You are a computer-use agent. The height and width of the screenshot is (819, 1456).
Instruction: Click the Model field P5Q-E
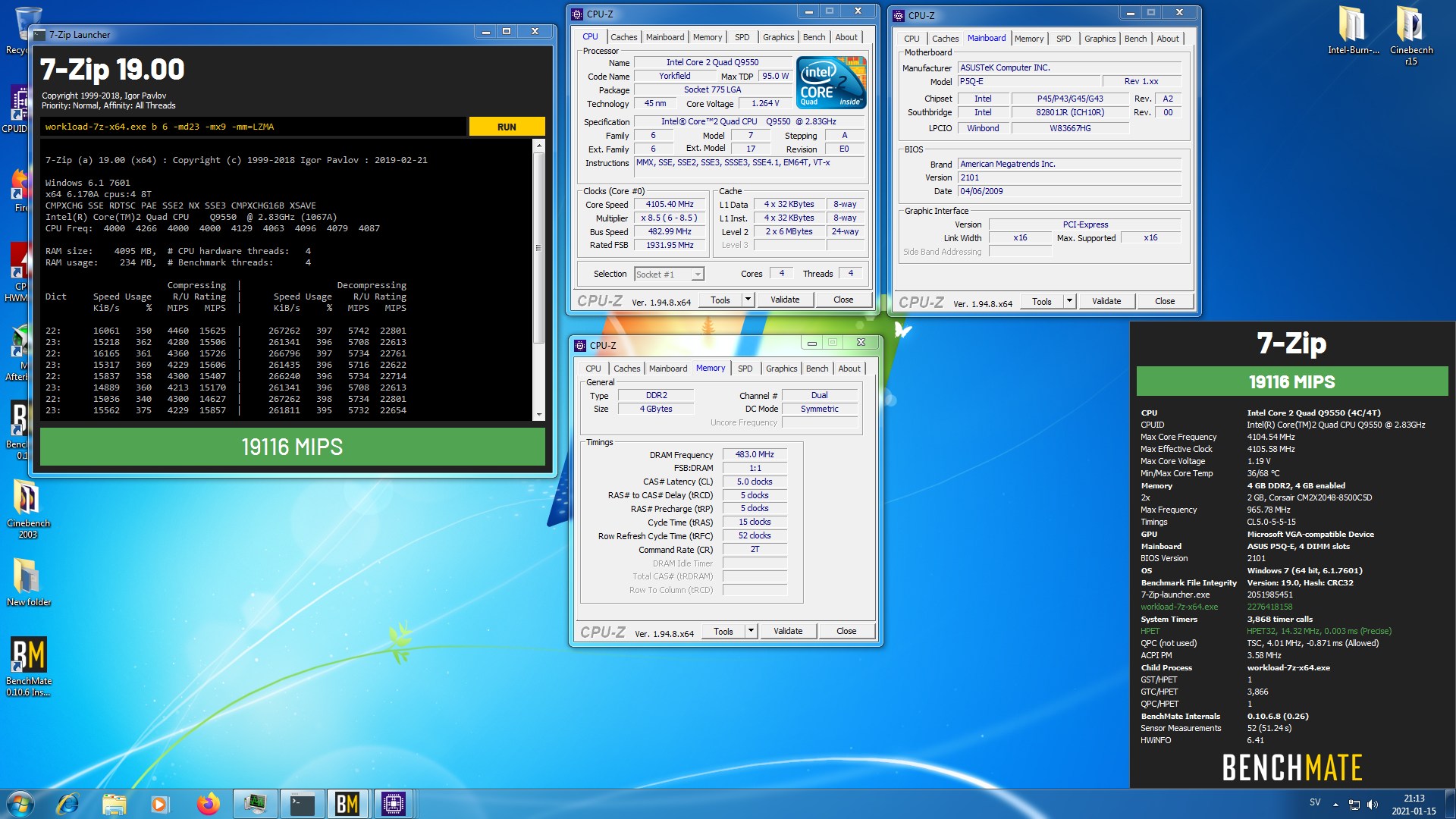tap(1028, 81)
